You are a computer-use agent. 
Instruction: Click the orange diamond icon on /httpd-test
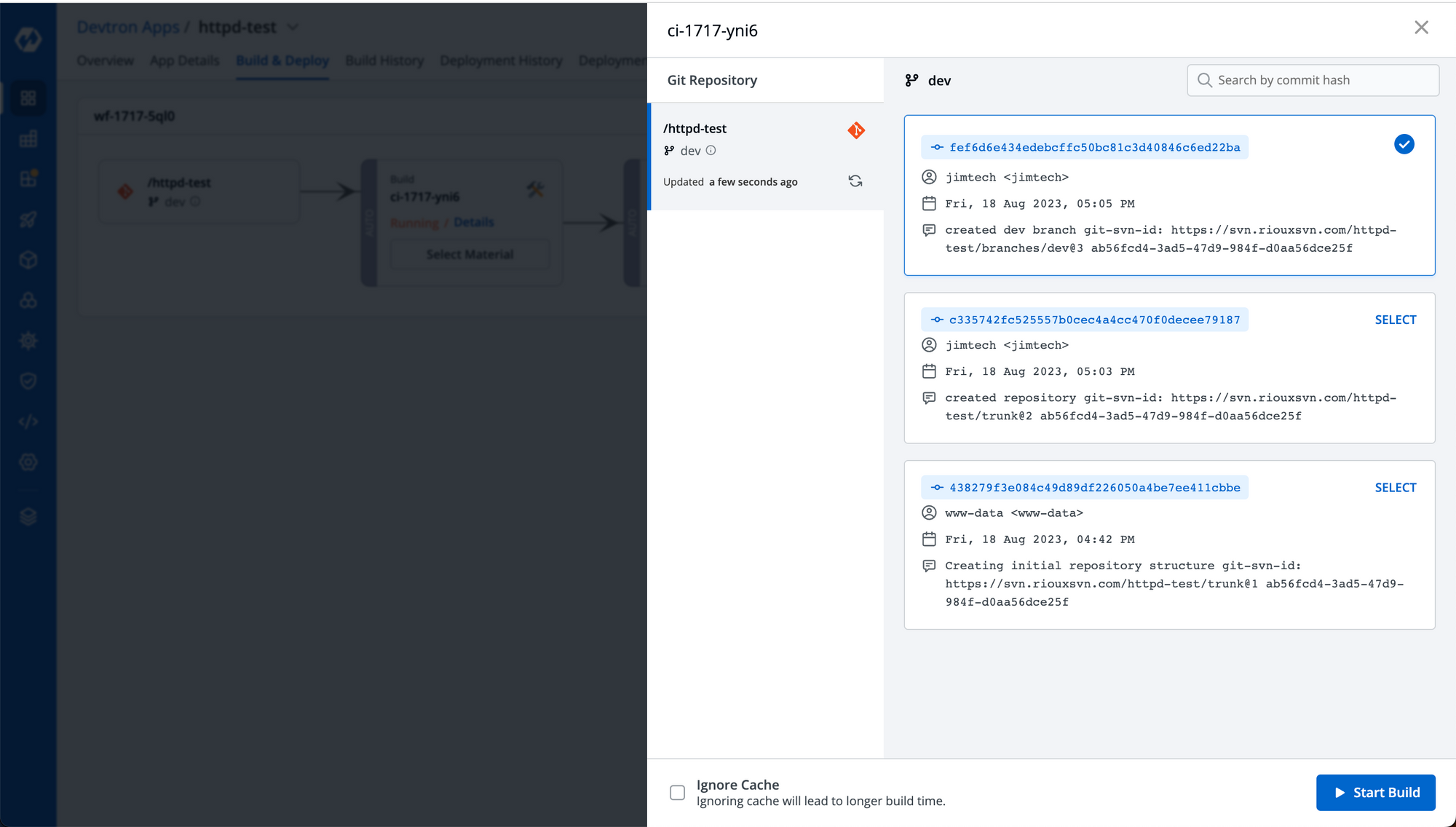click(857, 131)
